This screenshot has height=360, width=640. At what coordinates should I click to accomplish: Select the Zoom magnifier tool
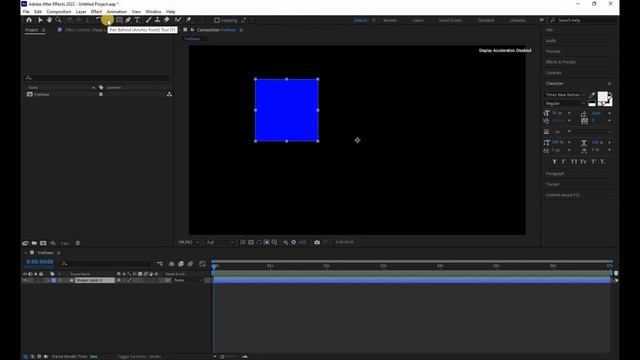pyautogui.click(x=58, y=20)
